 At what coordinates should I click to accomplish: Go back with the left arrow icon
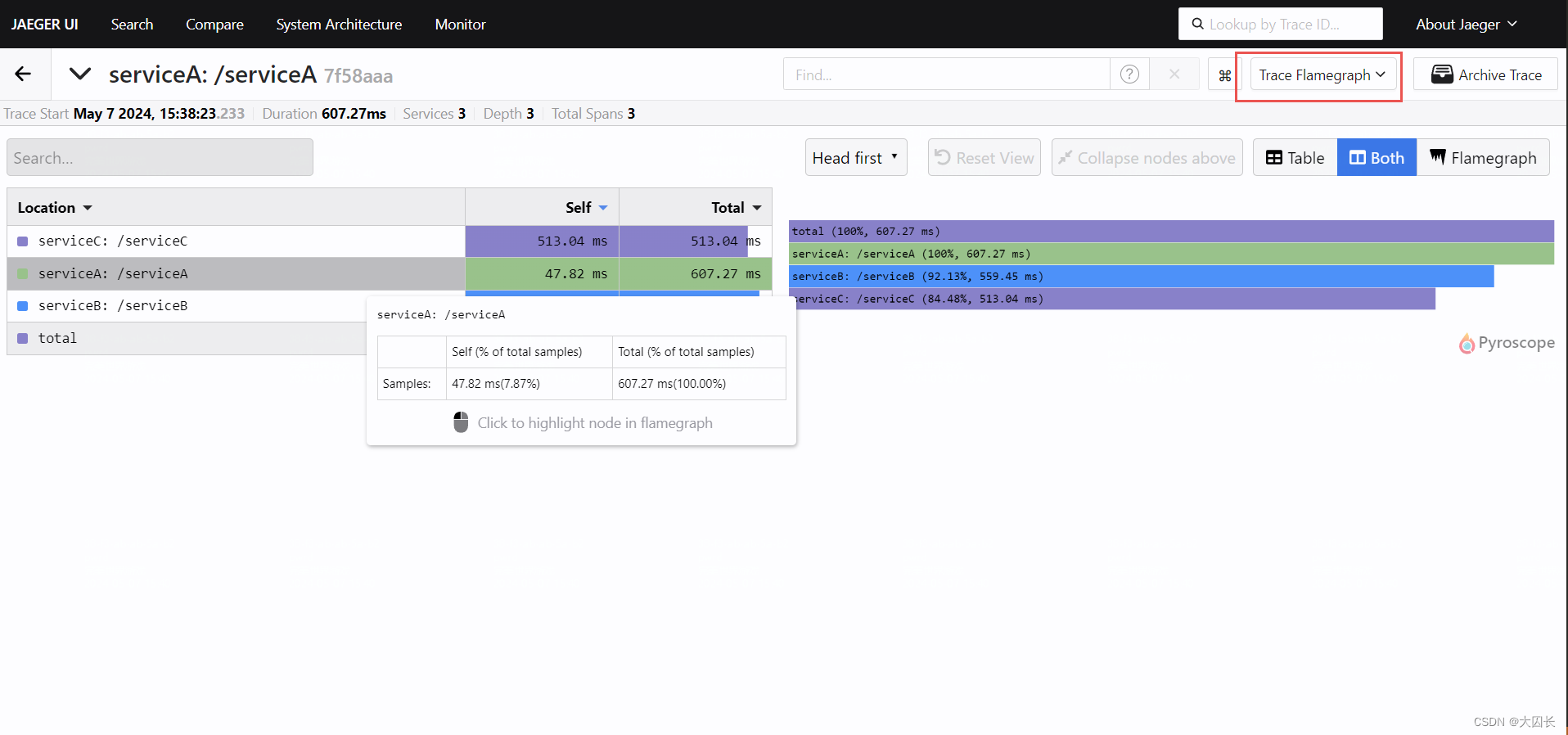[x=23, y=74]
